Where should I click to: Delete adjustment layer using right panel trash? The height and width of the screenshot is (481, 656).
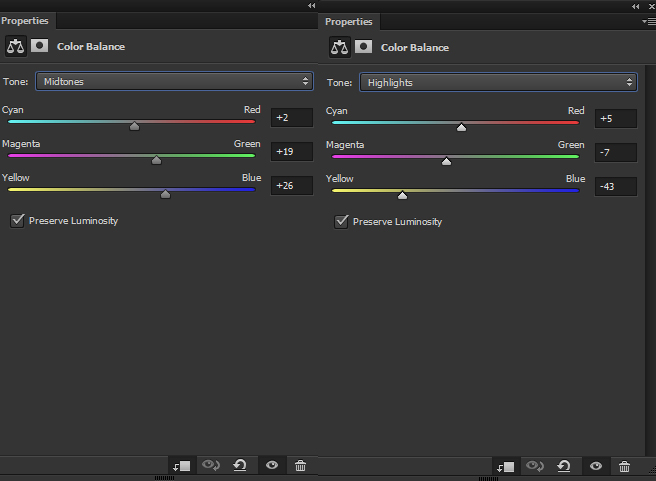[624, 466]
